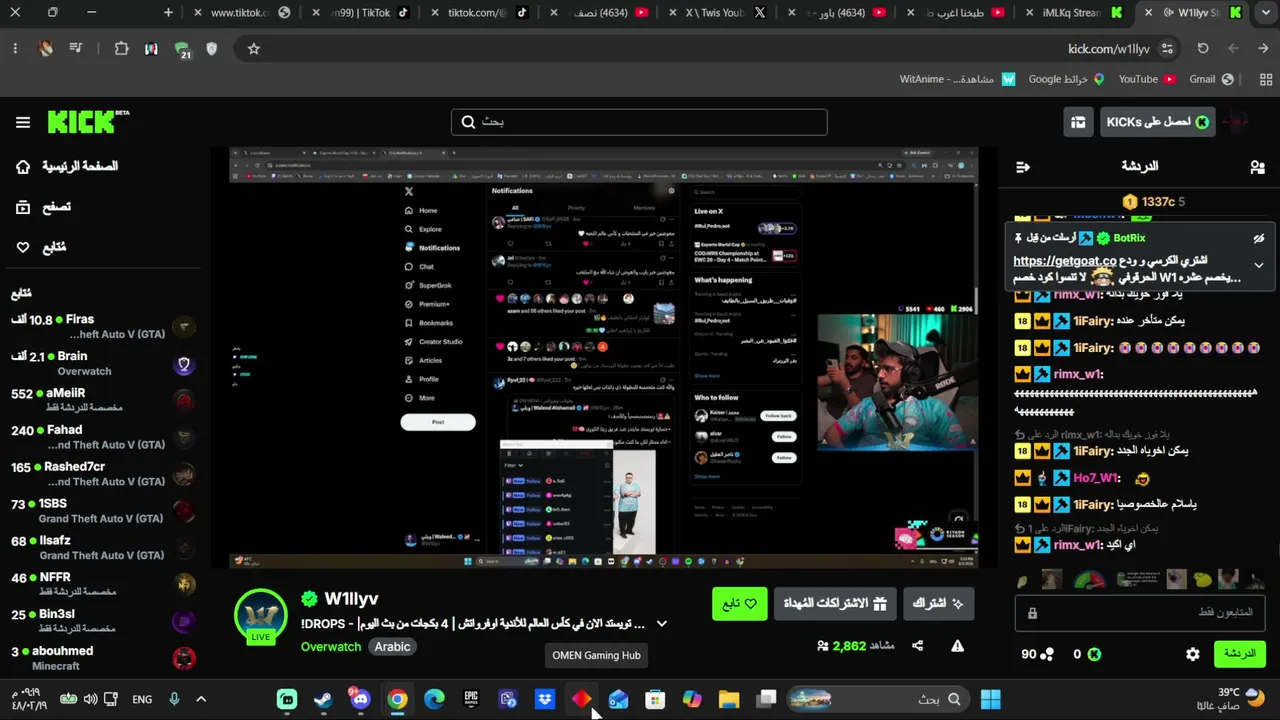The width and height of the screenshot is (1280, 720).
Task: Focus the Kick search field
Action: (x=639, y=122)
